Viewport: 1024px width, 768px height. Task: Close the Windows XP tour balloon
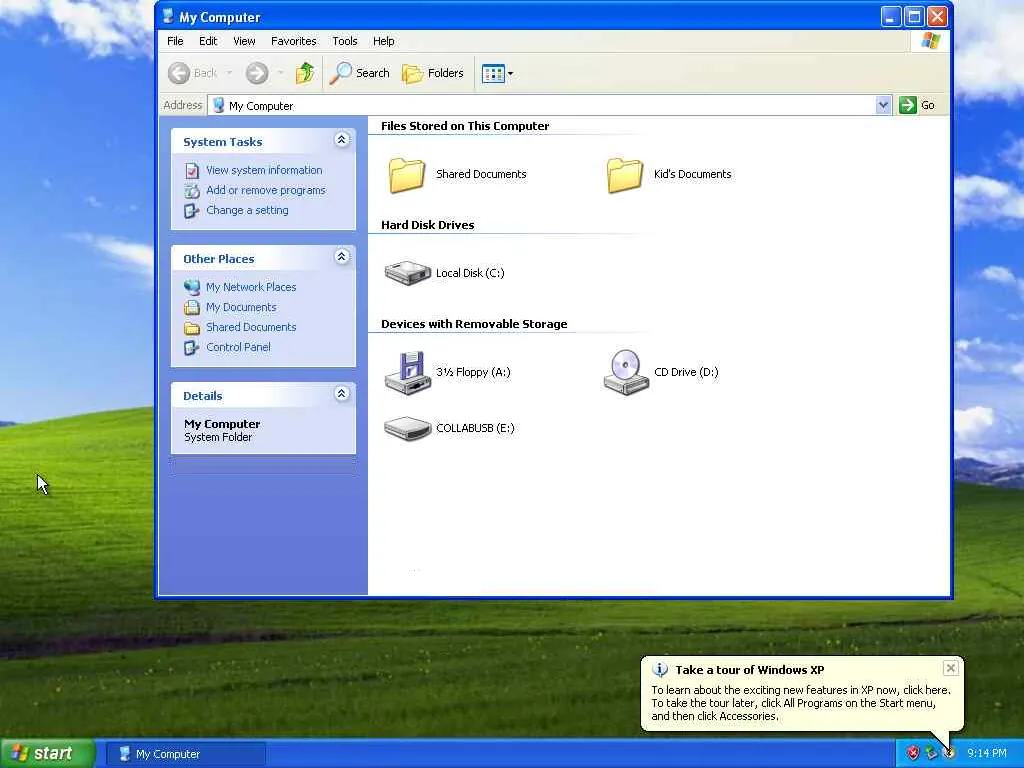tap(950, 668)
